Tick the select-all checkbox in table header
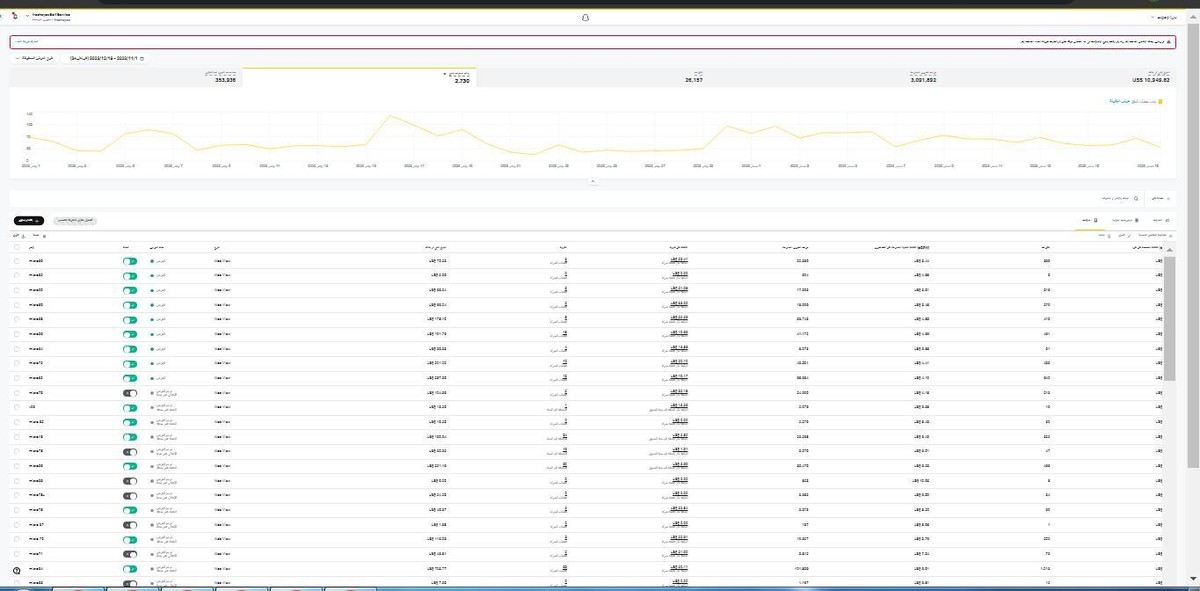Screen dimensions: 1200x591 pos(17,247)
